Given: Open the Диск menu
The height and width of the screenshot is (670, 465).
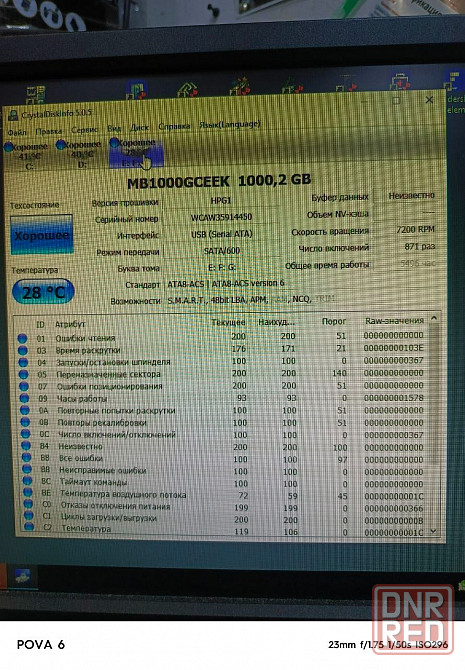Looking at the screenshot, I should point(139,127).
